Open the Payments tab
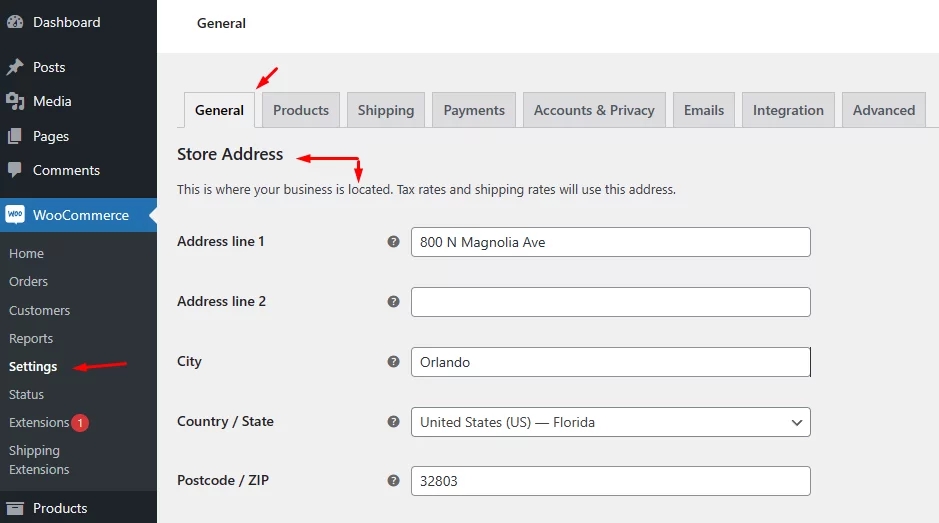Screen dimensions: 939x523 pos(474,110)
